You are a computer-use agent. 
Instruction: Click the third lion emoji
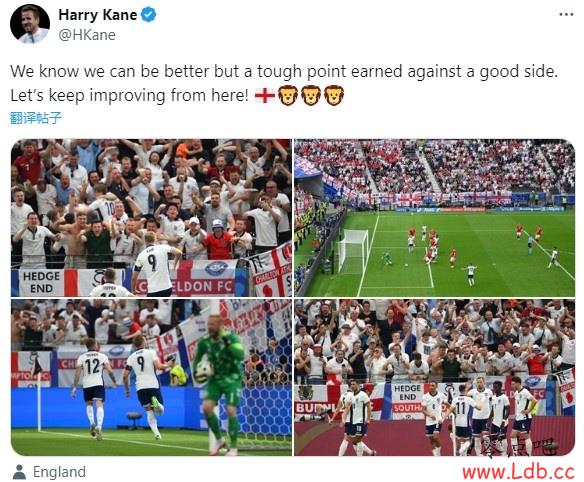334,96
